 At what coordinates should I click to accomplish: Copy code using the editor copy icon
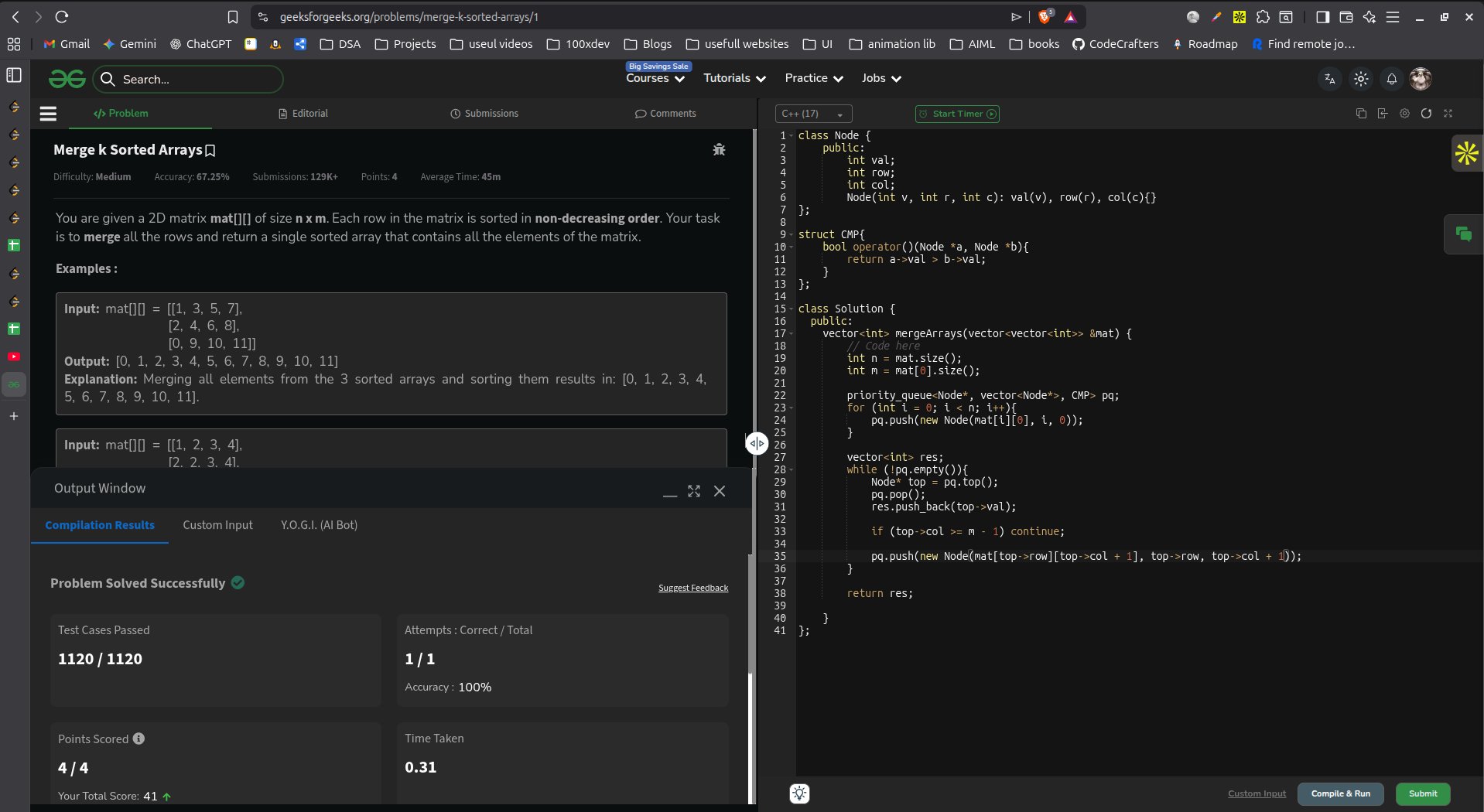tap(1361, 114)
